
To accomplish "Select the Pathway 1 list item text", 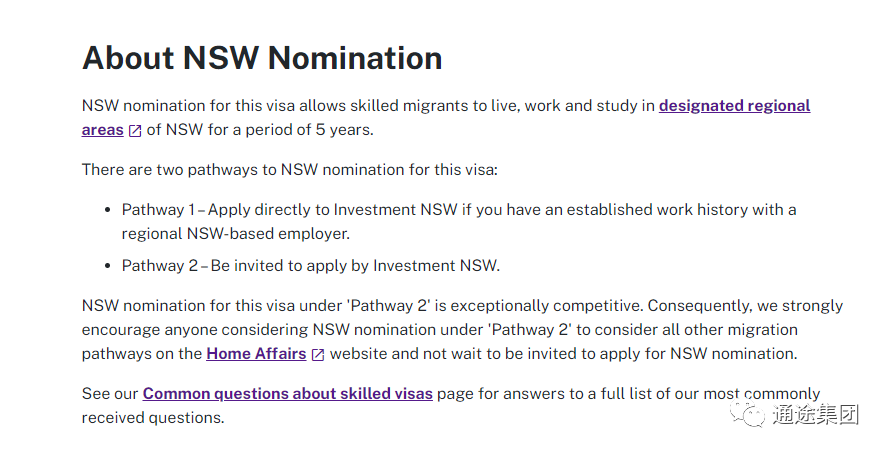I will point(459,221).
